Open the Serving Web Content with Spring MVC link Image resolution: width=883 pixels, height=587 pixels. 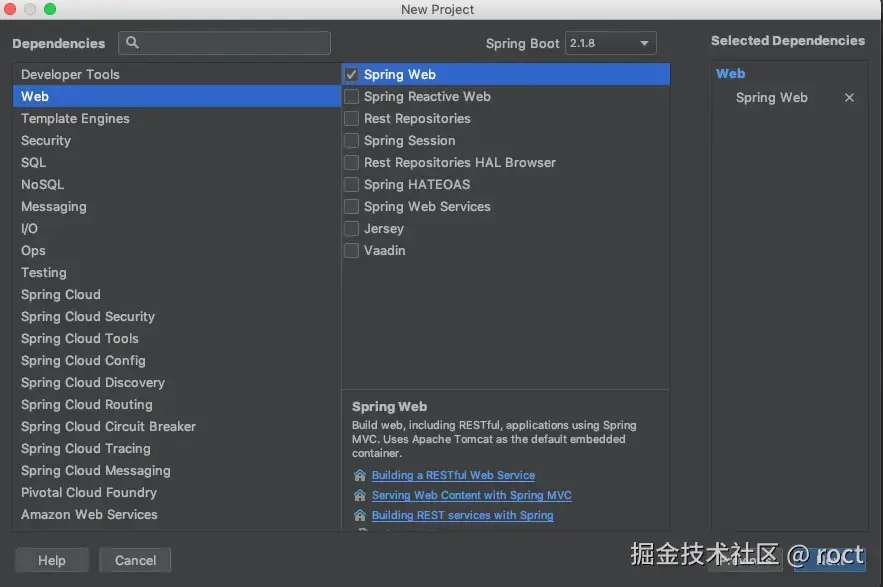click(x=471, y=495)
